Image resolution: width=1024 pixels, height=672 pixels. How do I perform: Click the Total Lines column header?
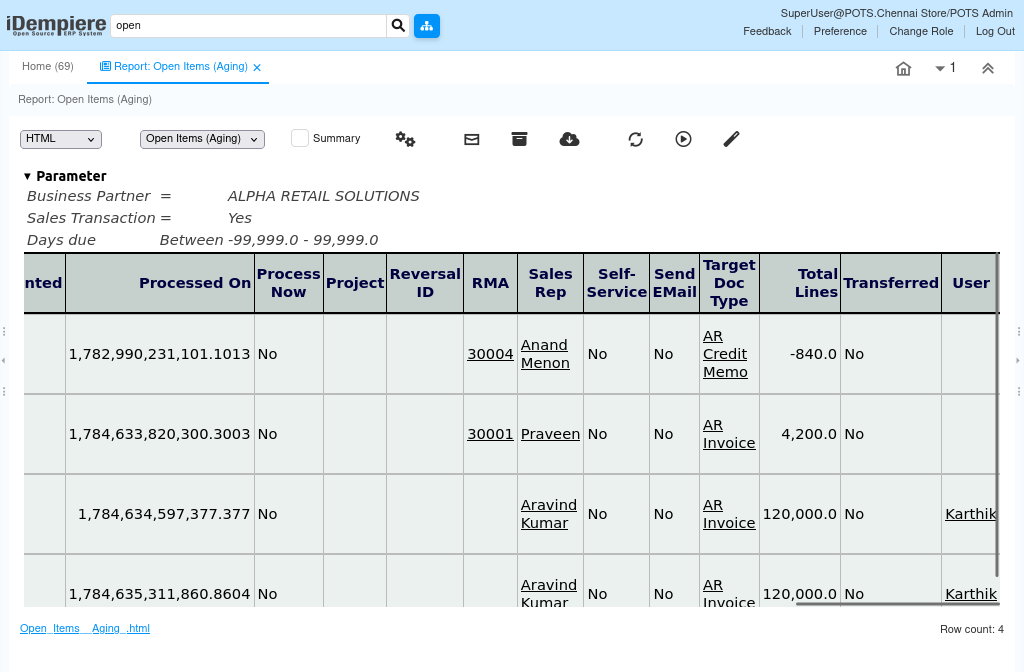click(x=800, y=283)
